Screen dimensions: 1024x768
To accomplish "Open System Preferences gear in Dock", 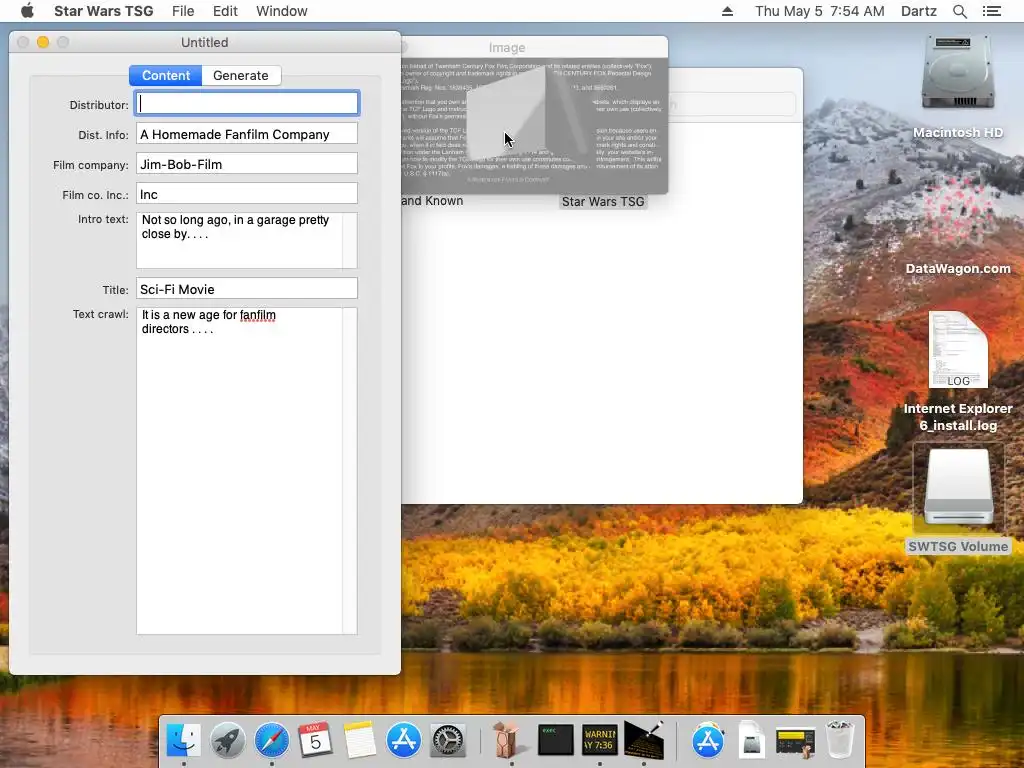I will tap(447, 741).
